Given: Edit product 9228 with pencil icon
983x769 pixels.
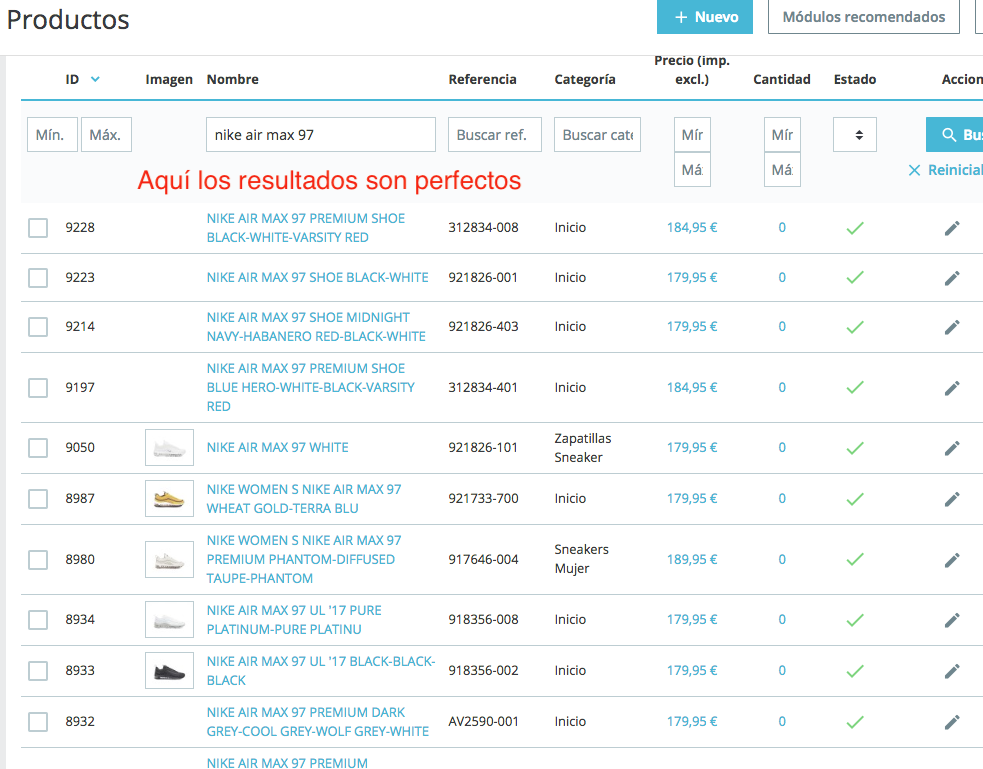Looking at the screenshot, I should point(952,228).
